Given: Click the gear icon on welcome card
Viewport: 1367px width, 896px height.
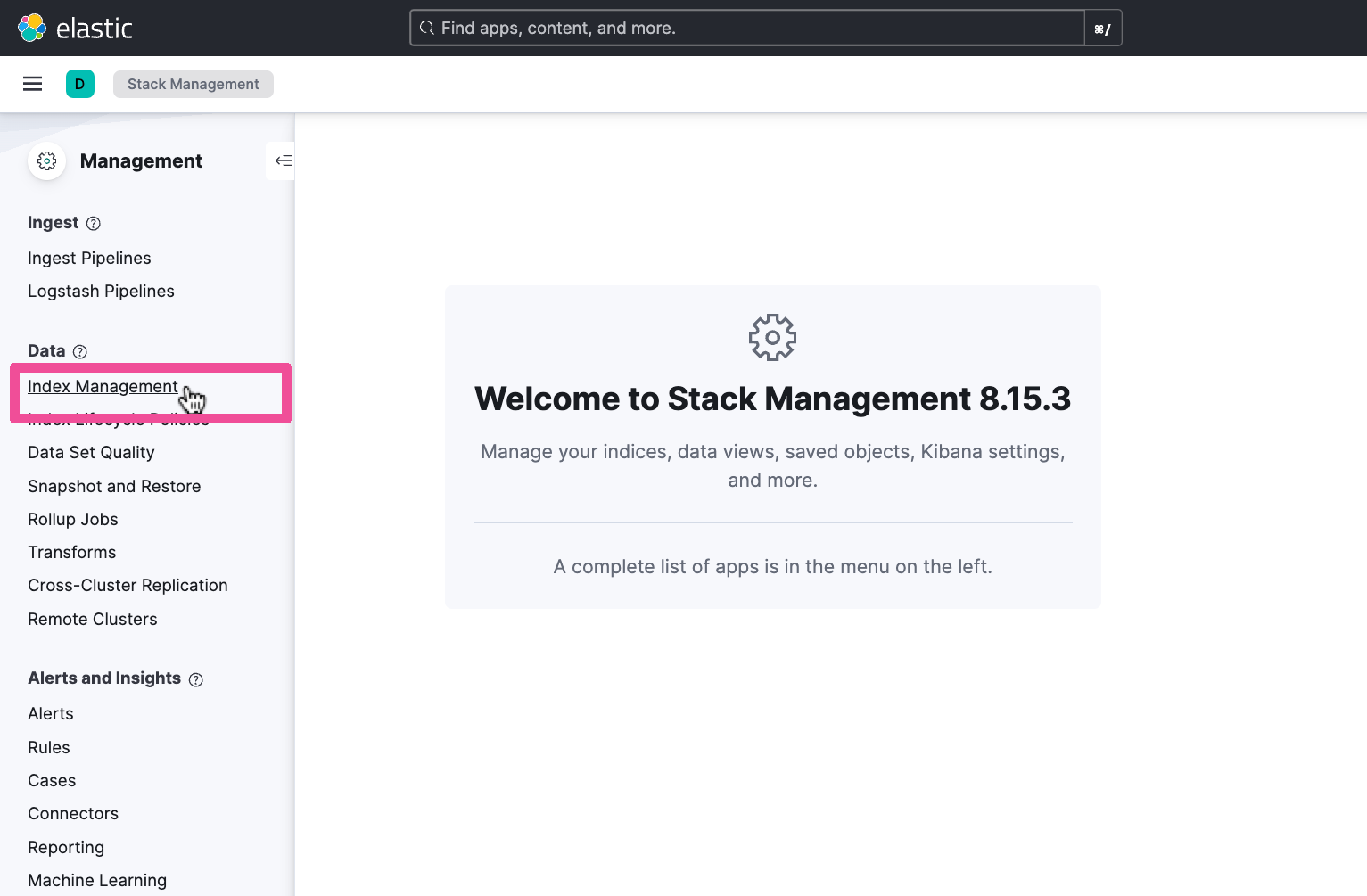Looking at the screenshot, I should (x=772, y=338).
